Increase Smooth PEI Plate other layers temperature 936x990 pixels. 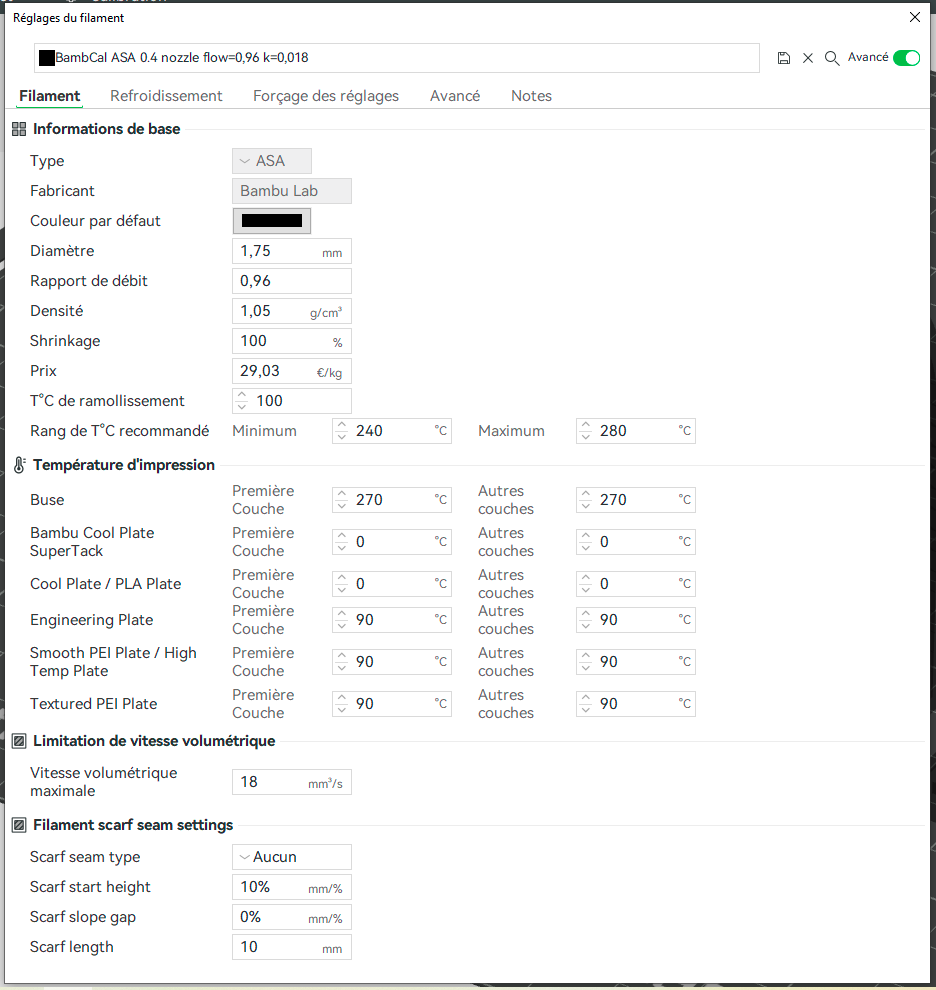pyautogui.click(x=585, y=656)
